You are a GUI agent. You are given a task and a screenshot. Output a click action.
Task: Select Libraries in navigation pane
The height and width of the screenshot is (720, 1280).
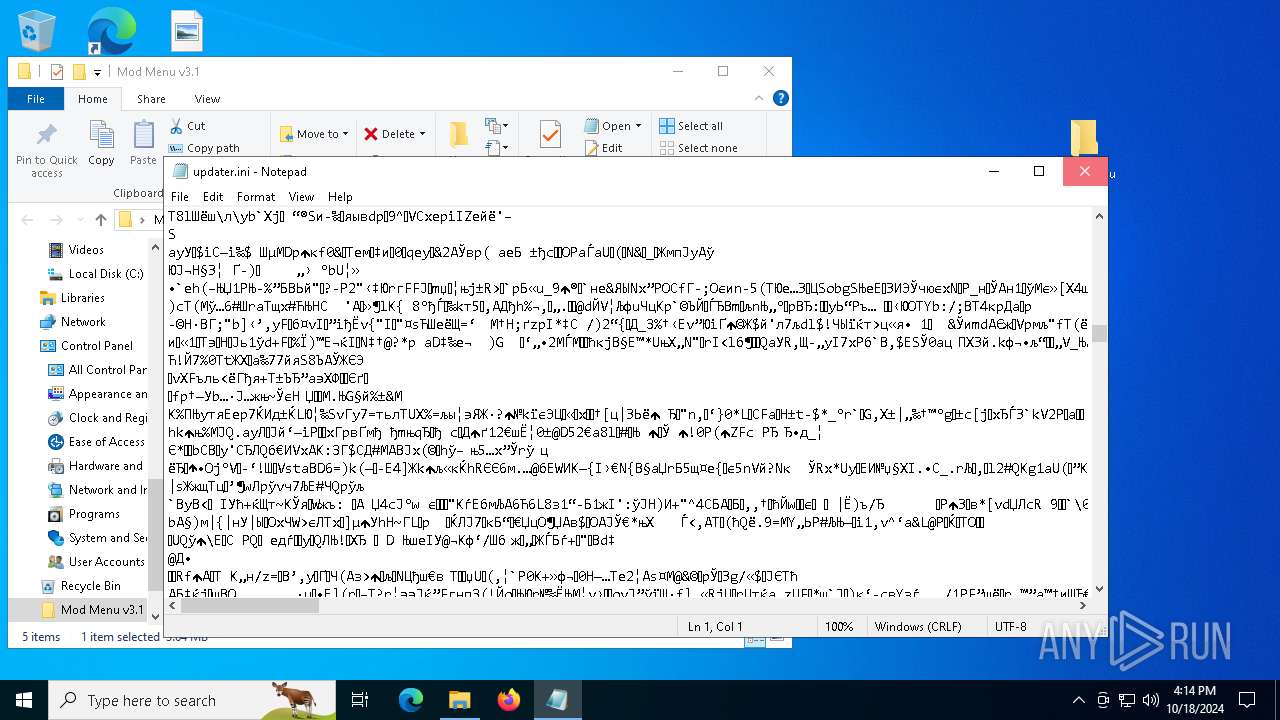point(82,298)
